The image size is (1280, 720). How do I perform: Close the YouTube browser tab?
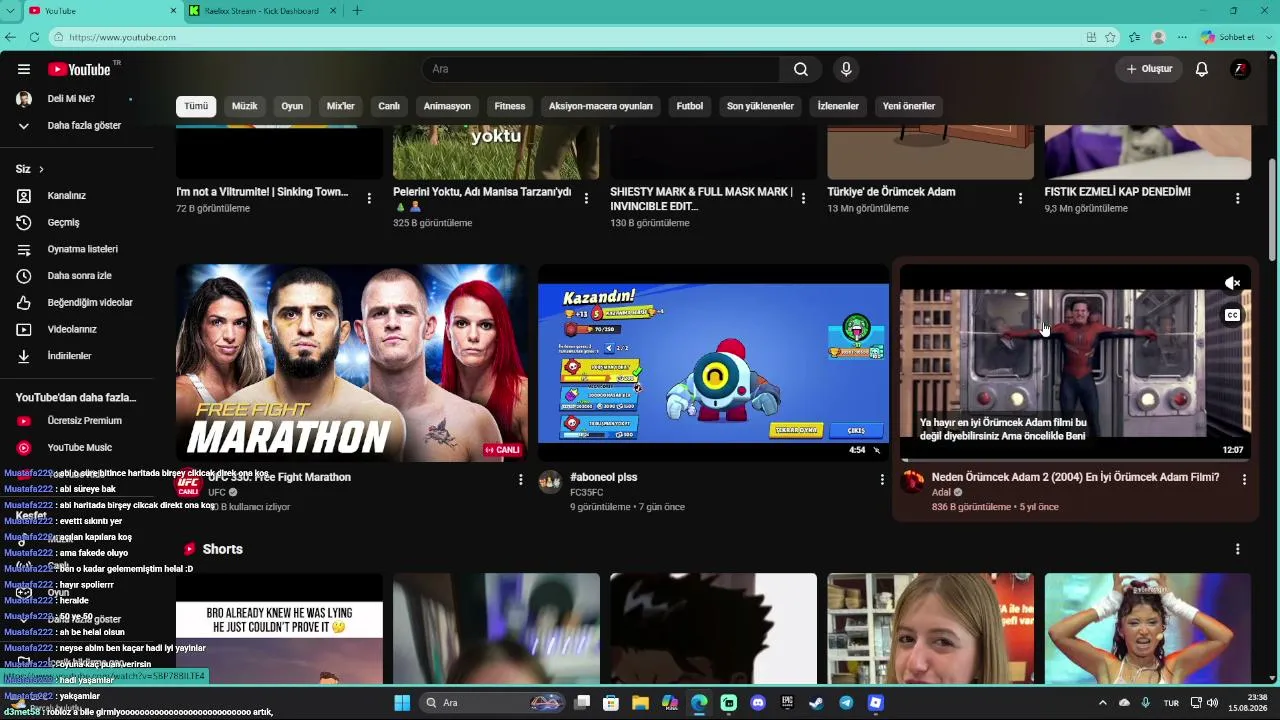point(173,11)
